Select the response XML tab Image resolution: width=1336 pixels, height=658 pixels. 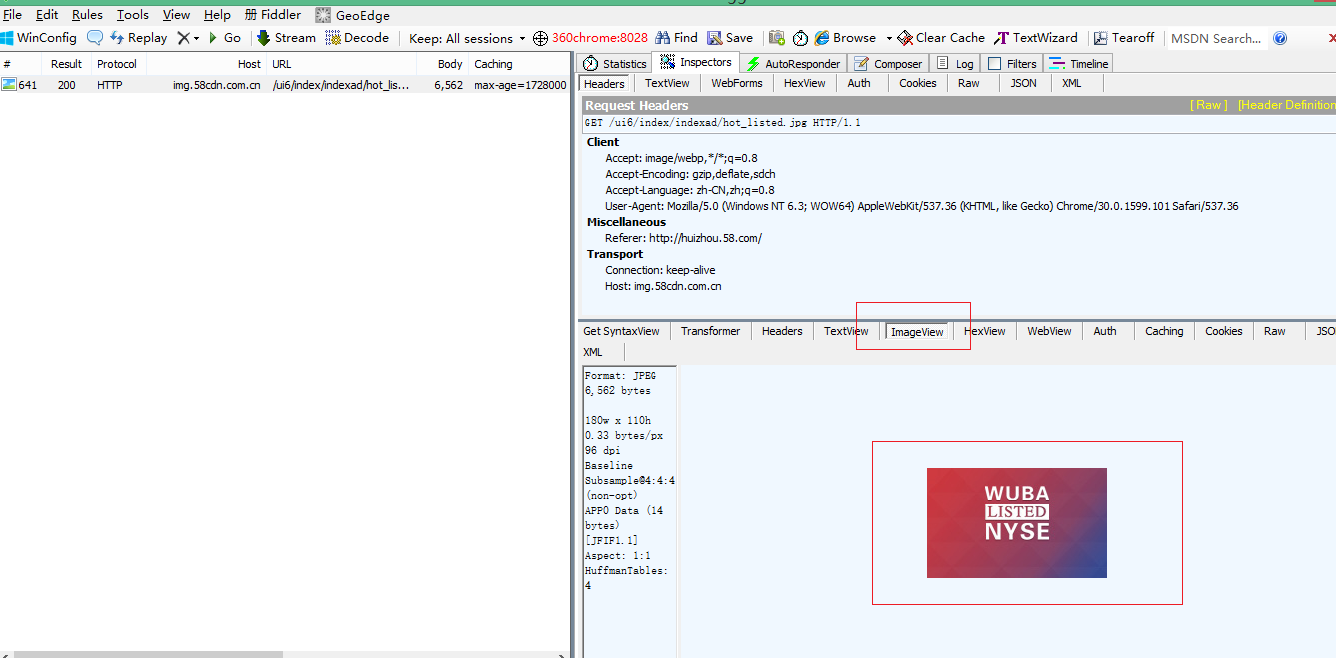pos(593,352)
